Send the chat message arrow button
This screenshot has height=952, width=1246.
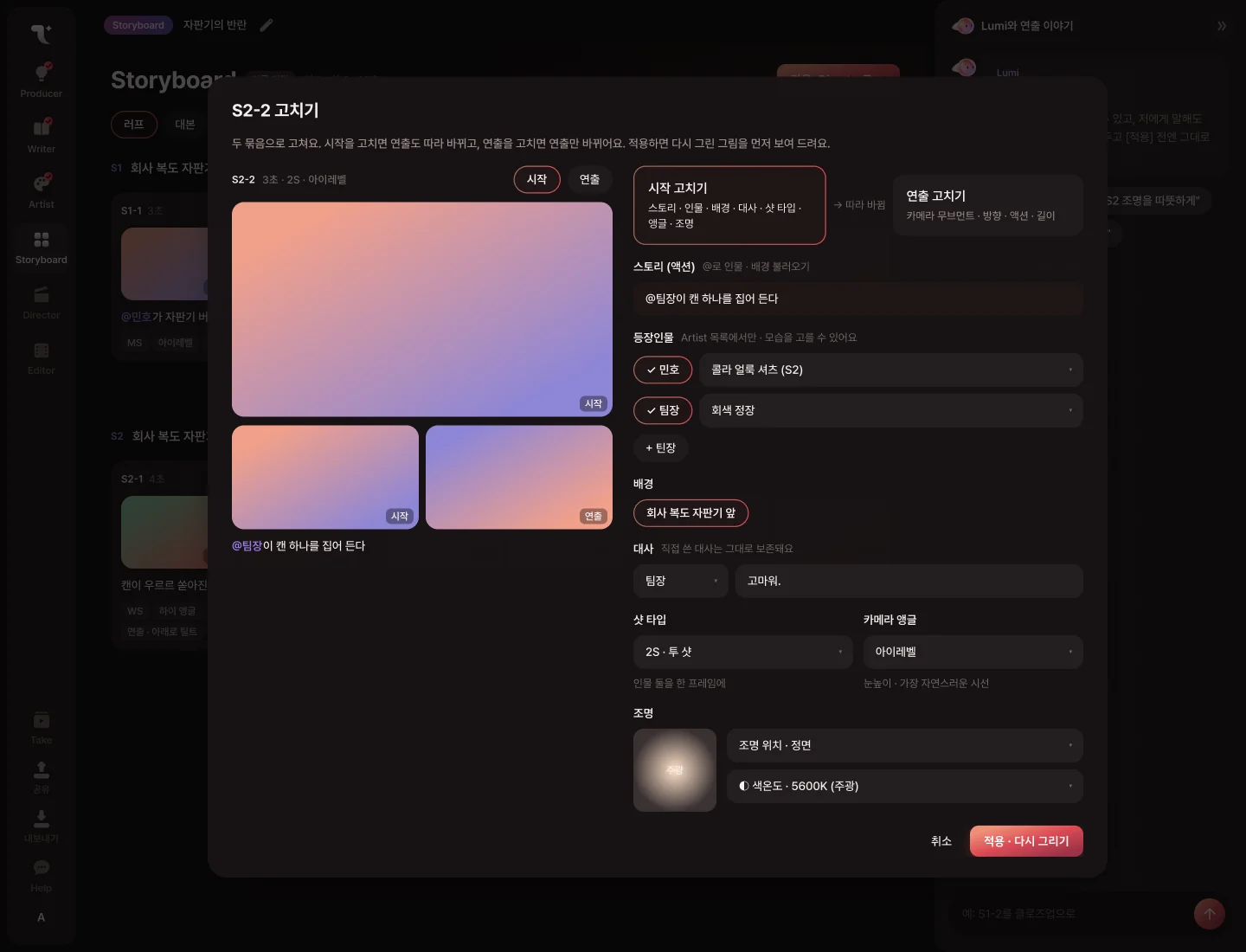click(x=1210, y=913)
